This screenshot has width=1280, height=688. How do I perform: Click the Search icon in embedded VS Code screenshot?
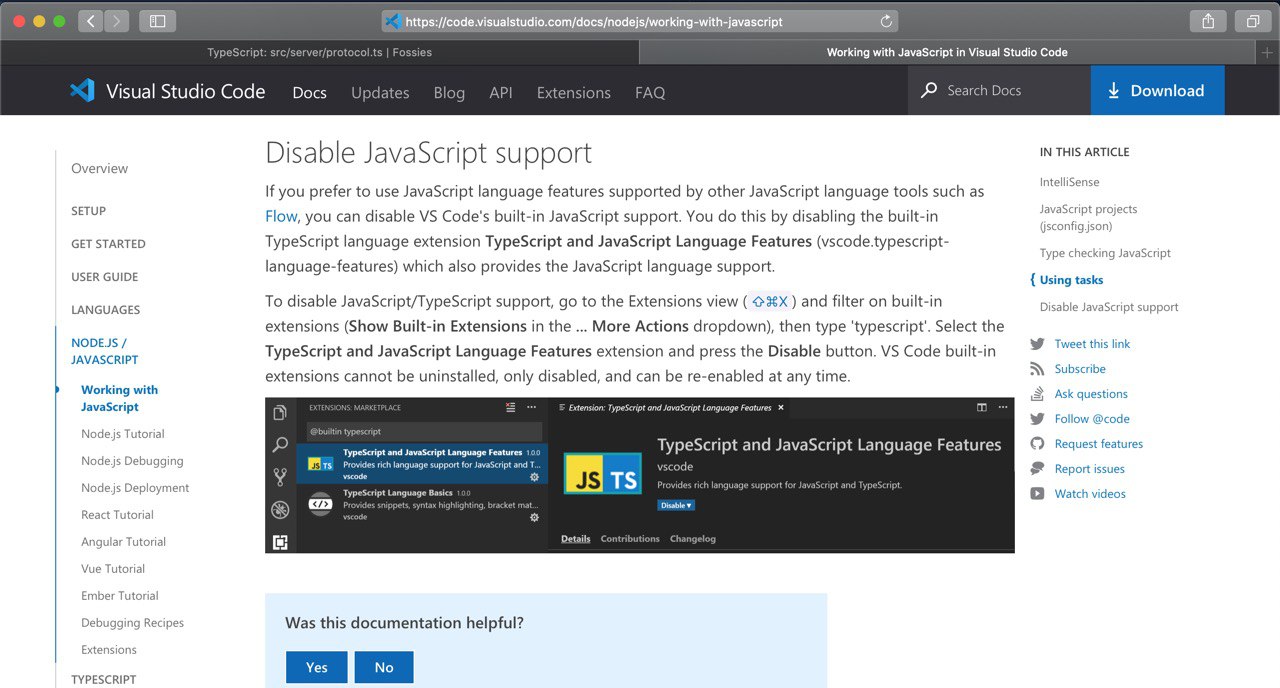click(280, 444)
